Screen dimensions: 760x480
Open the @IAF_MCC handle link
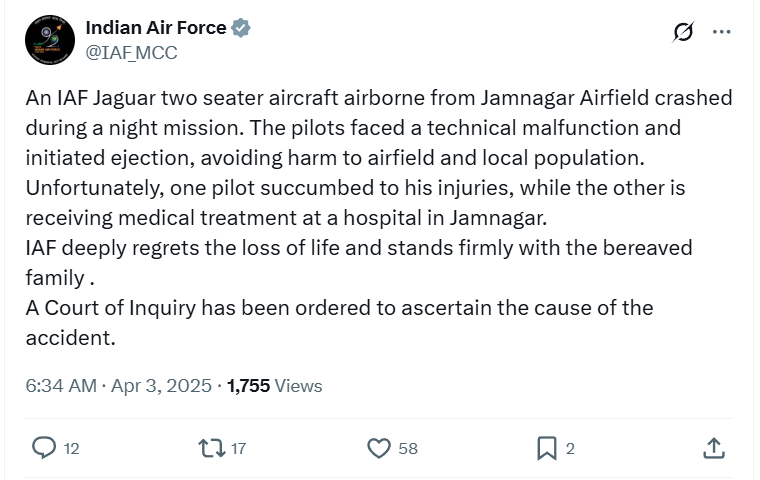[131, 53]
